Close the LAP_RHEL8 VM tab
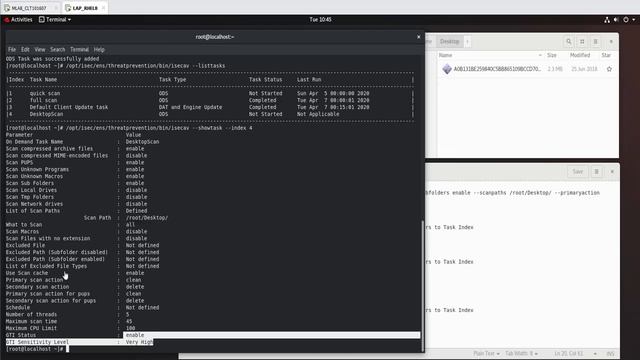This screenshot has height=360, width=640. click(x=104, y=8)
